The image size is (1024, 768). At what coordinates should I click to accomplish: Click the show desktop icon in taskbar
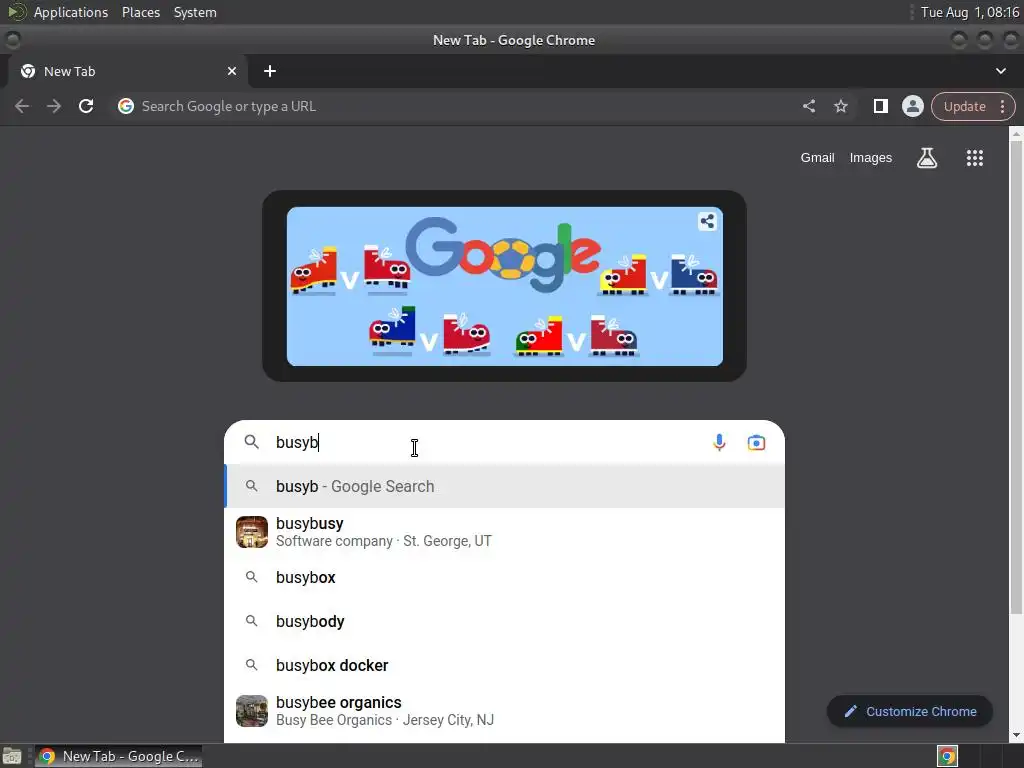click(12, 756)
